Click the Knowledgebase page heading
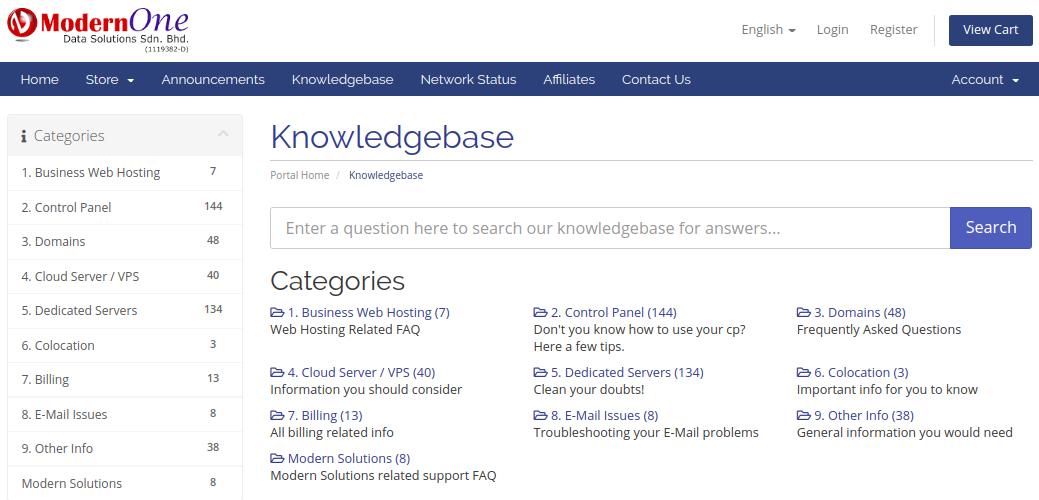Image resolution: width=1039 pixels, height=500 pixels. pos(392,138)
